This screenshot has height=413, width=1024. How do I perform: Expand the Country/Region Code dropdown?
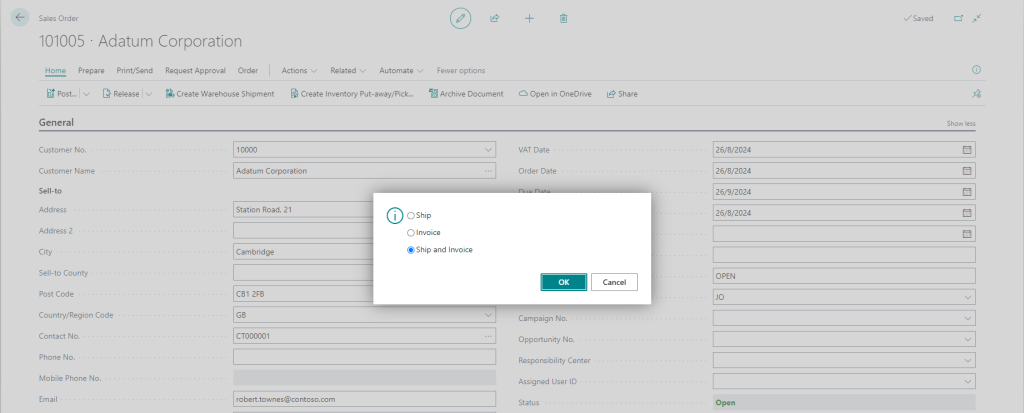pos(488,314)
